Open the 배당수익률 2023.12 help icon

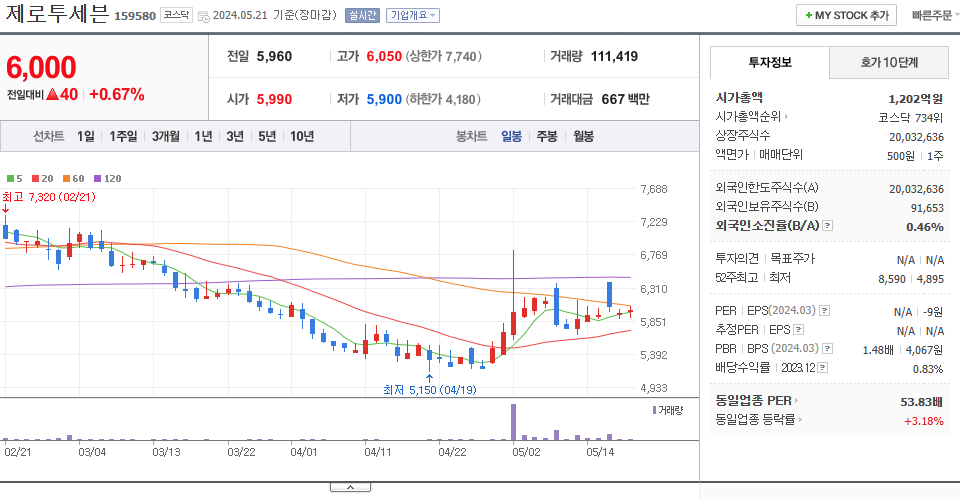(822, 368)
